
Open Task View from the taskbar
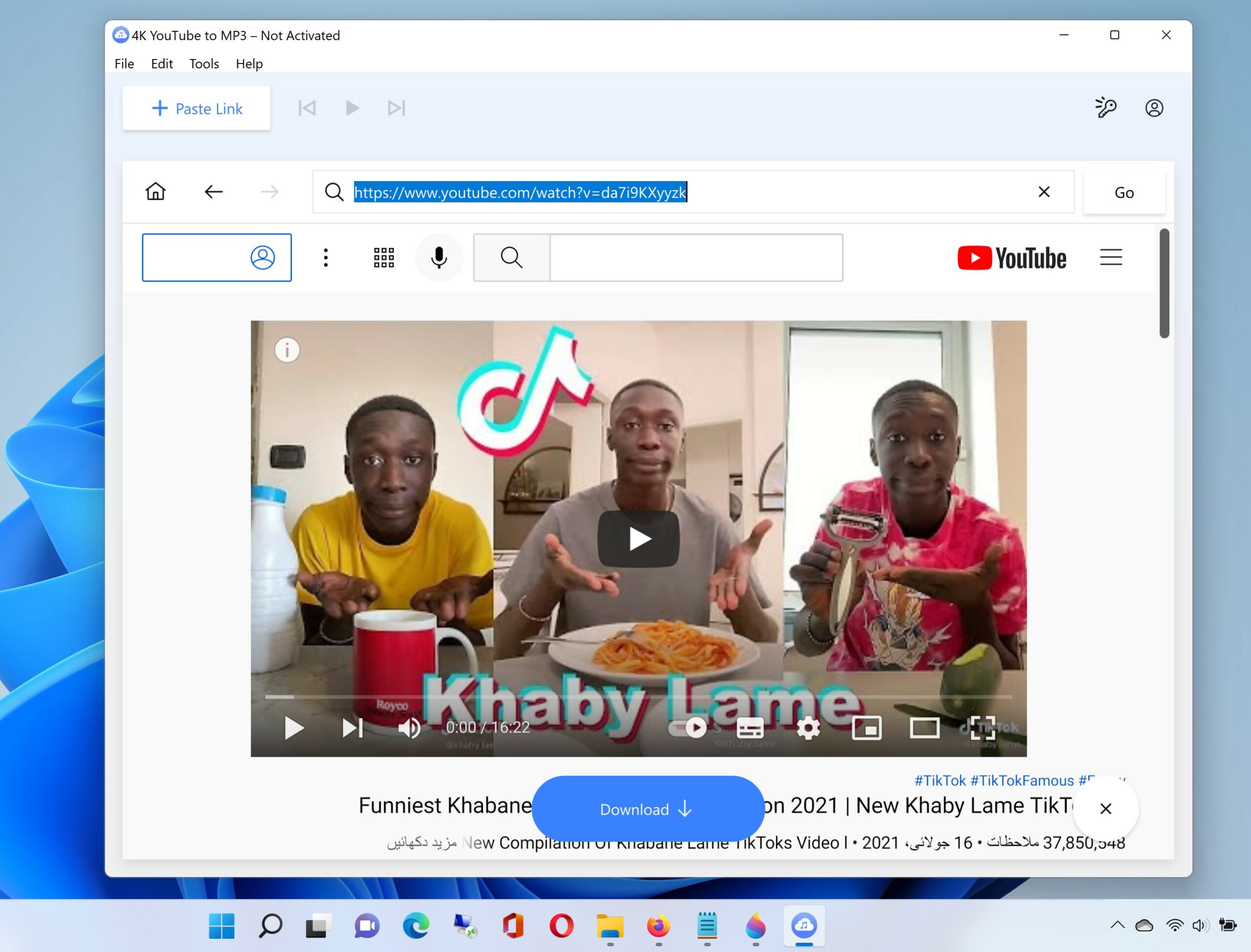(319, 926)
